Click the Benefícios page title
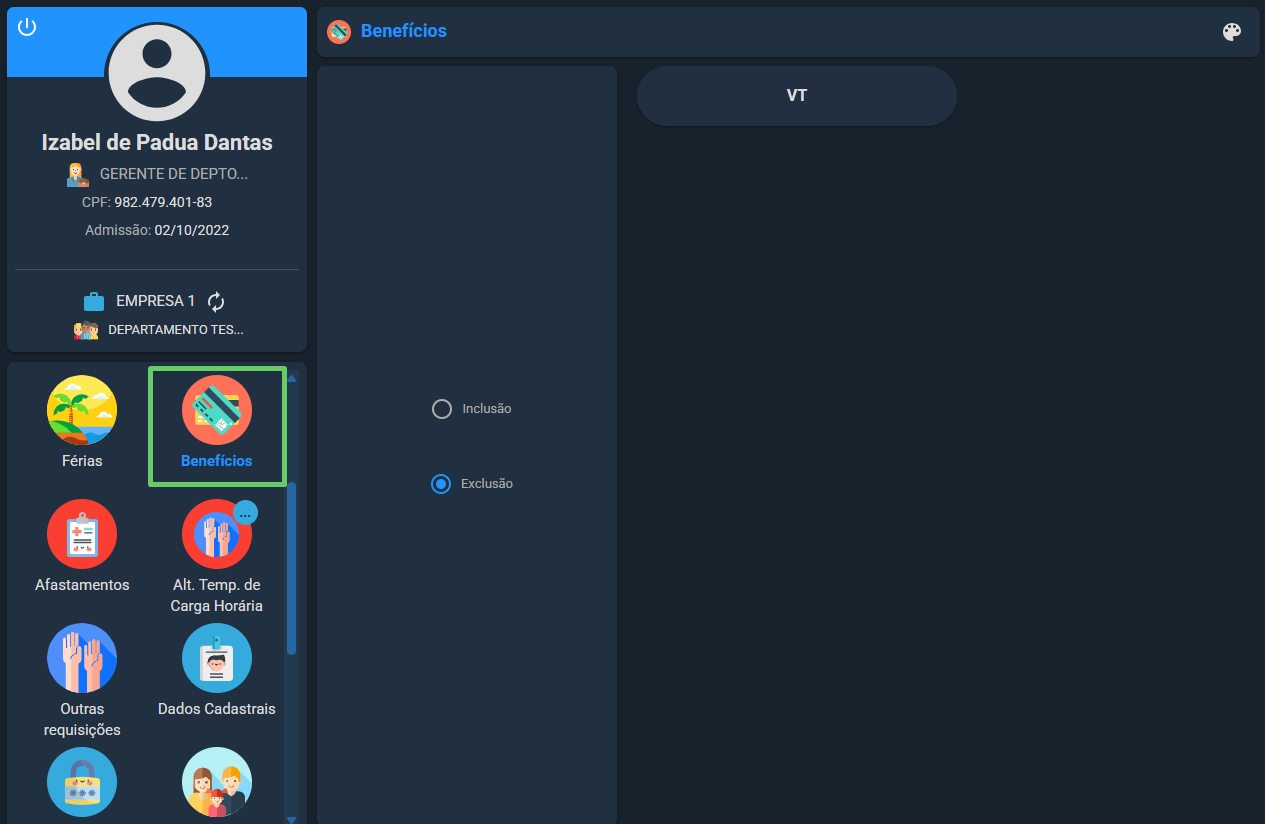This screenshot has height=824, width=1265. (404, 31)
